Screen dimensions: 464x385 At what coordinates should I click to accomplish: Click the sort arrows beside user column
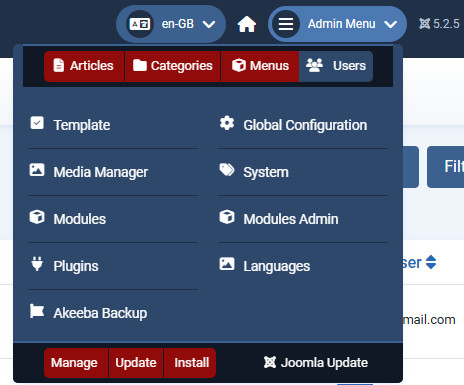(x=431, y=262)
